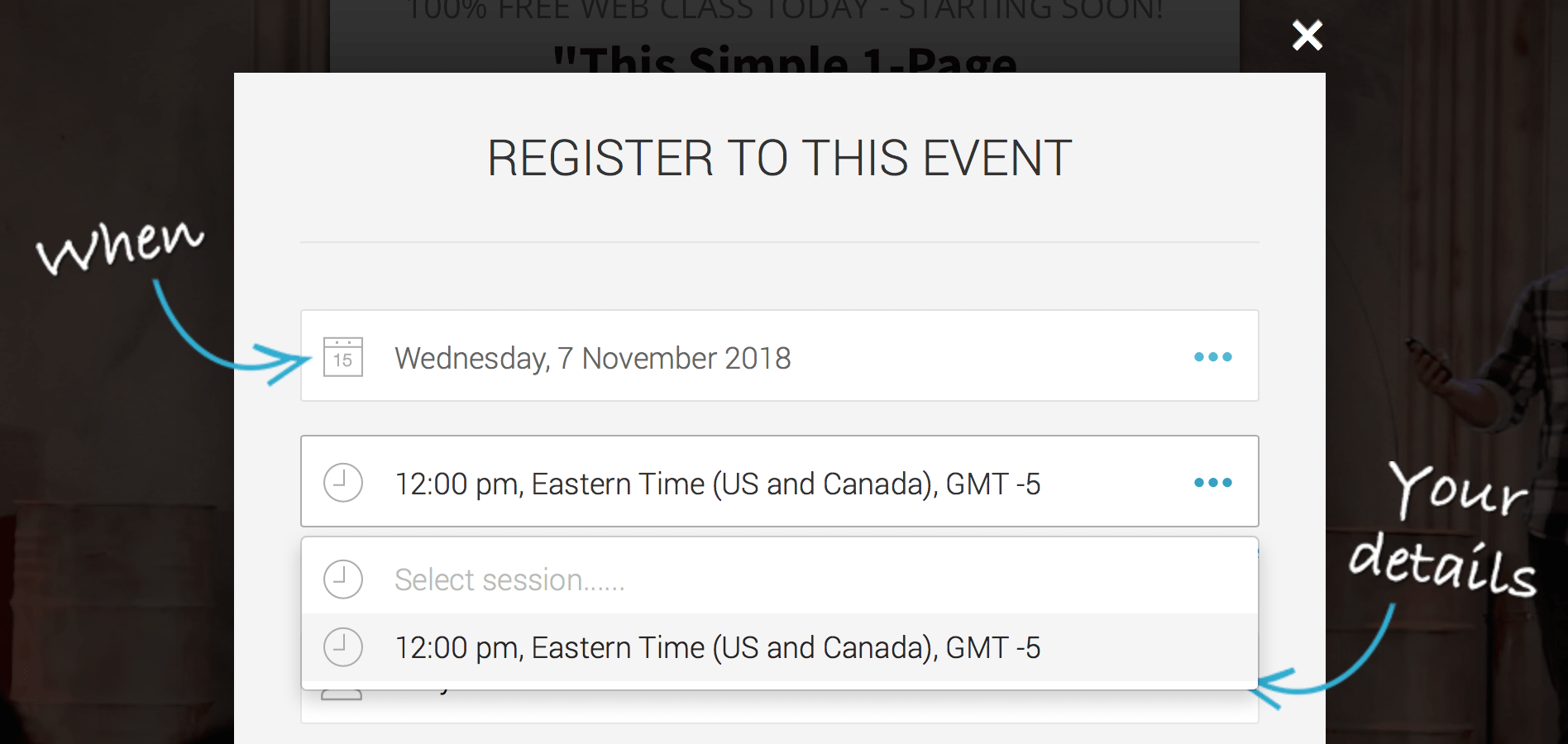Click the clock icon in the 12:00 pm dropdown option

coord(343,647)
